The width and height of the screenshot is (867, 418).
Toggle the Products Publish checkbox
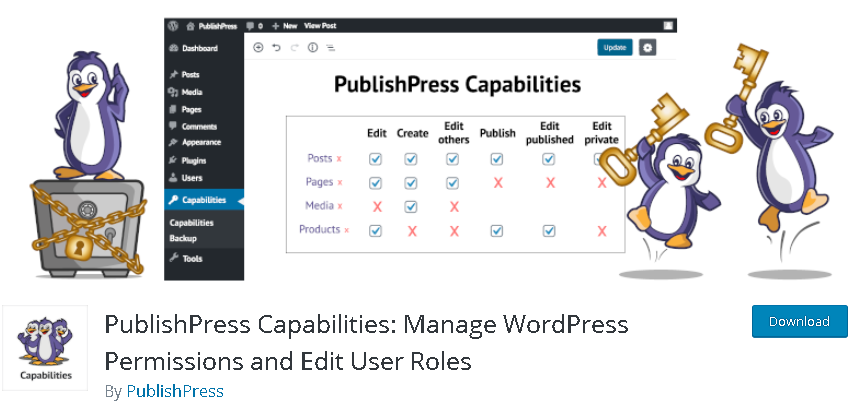tap(497, 231)
